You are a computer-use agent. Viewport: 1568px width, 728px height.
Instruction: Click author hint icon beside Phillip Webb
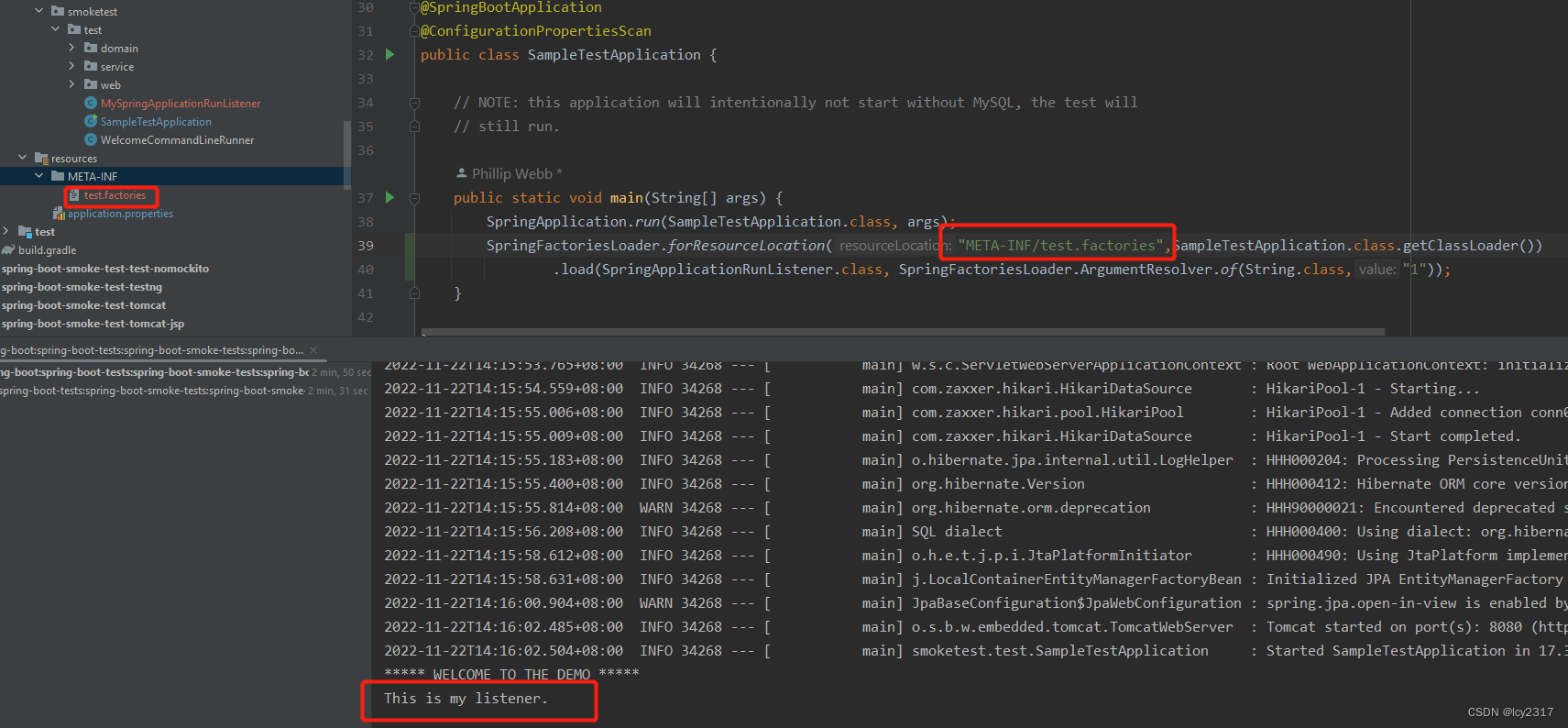462,173
